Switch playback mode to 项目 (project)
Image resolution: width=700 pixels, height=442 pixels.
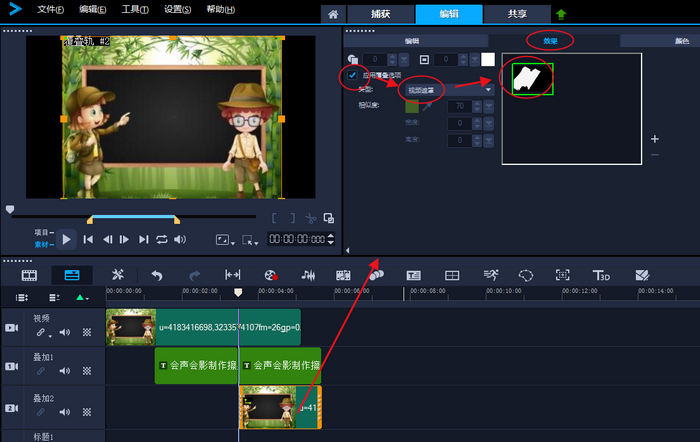pyautogui.click(x=42, y=232)
